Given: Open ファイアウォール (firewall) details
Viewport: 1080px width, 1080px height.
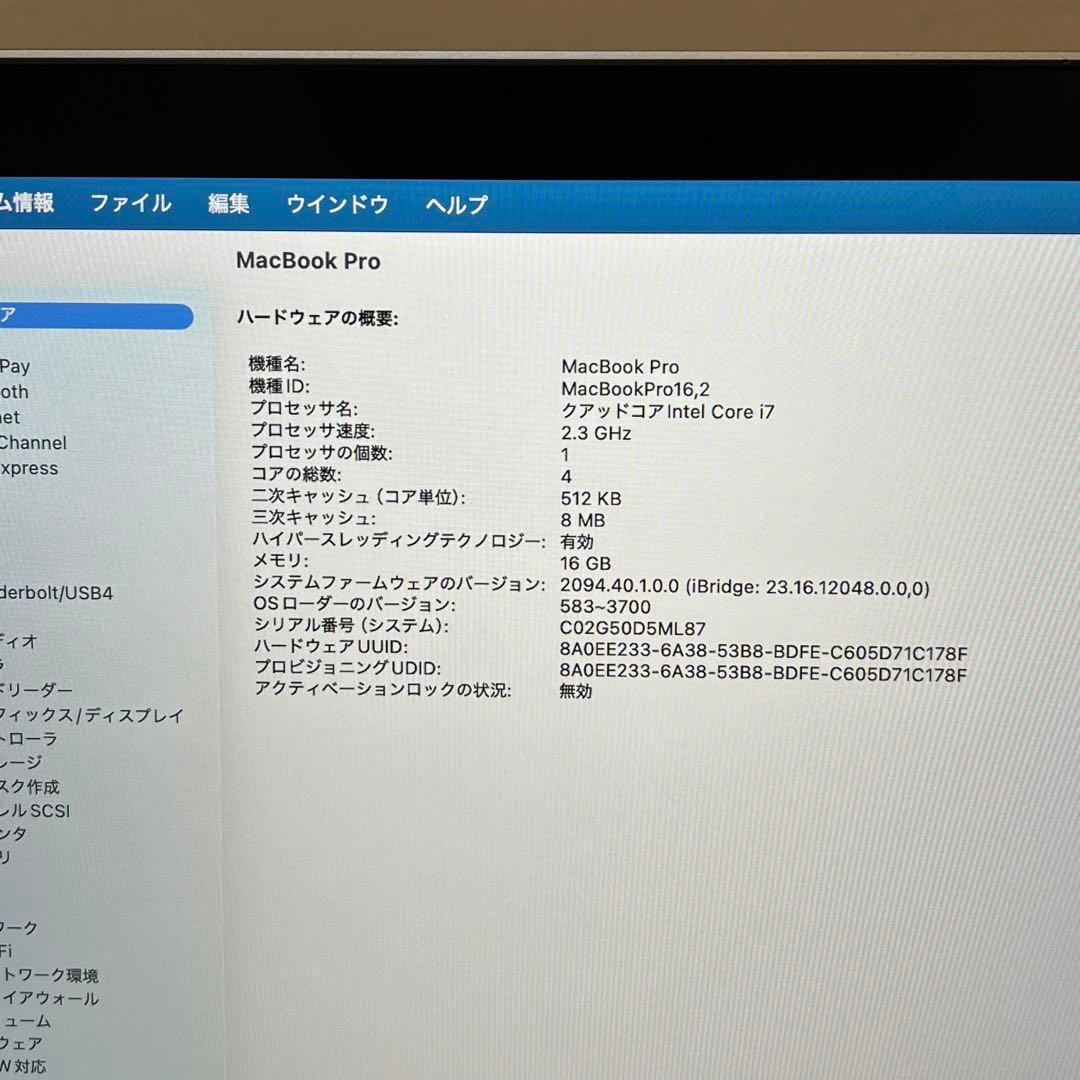Looking at the screenshot, I should click(x=50, y=998).
